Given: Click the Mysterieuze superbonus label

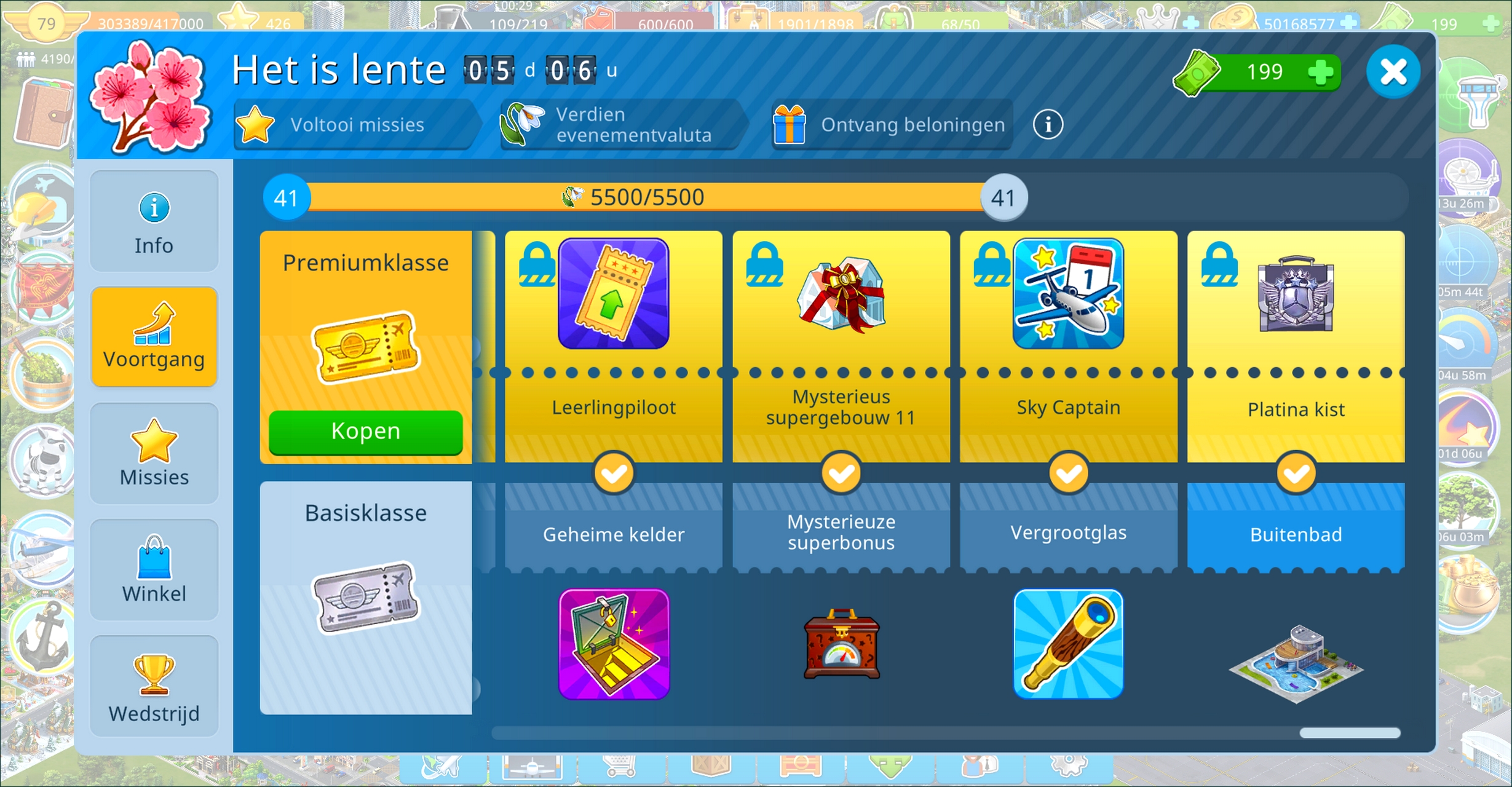Looking at the screenshot, I should point(841,532).
